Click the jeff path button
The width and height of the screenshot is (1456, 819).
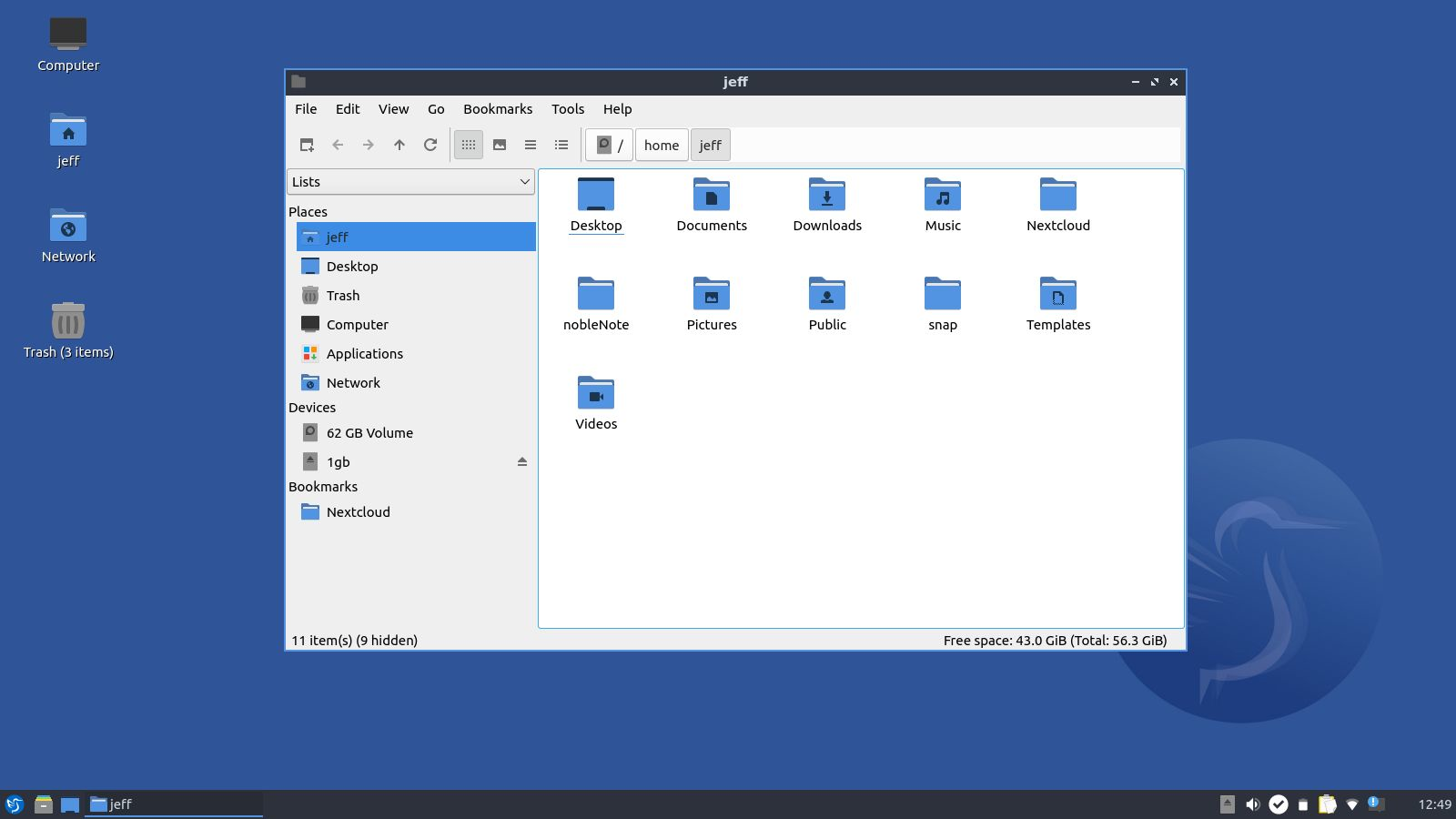pos(710,146)
